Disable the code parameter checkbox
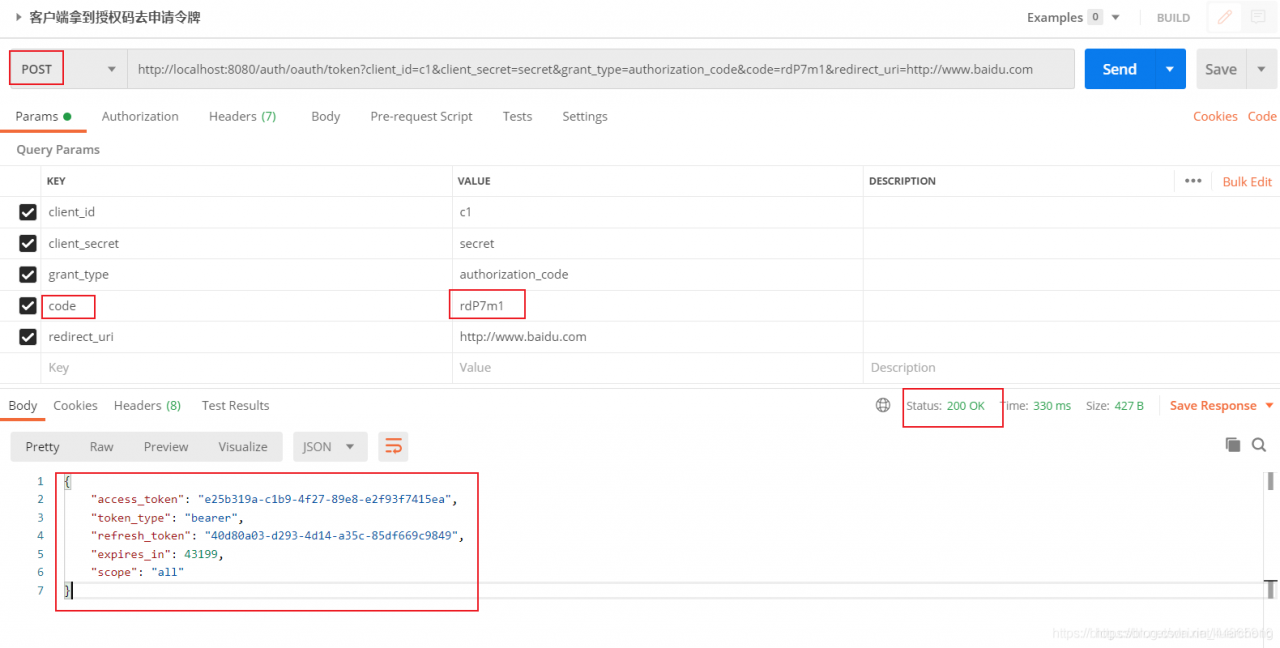Viewport: 1280px width, 648px height. click(28, 306)
